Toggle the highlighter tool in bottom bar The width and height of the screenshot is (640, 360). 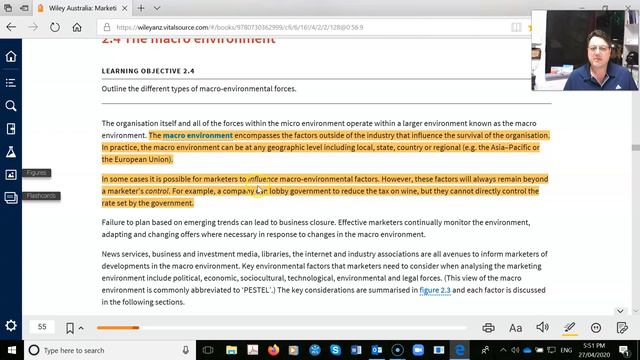tap(569, 328)
